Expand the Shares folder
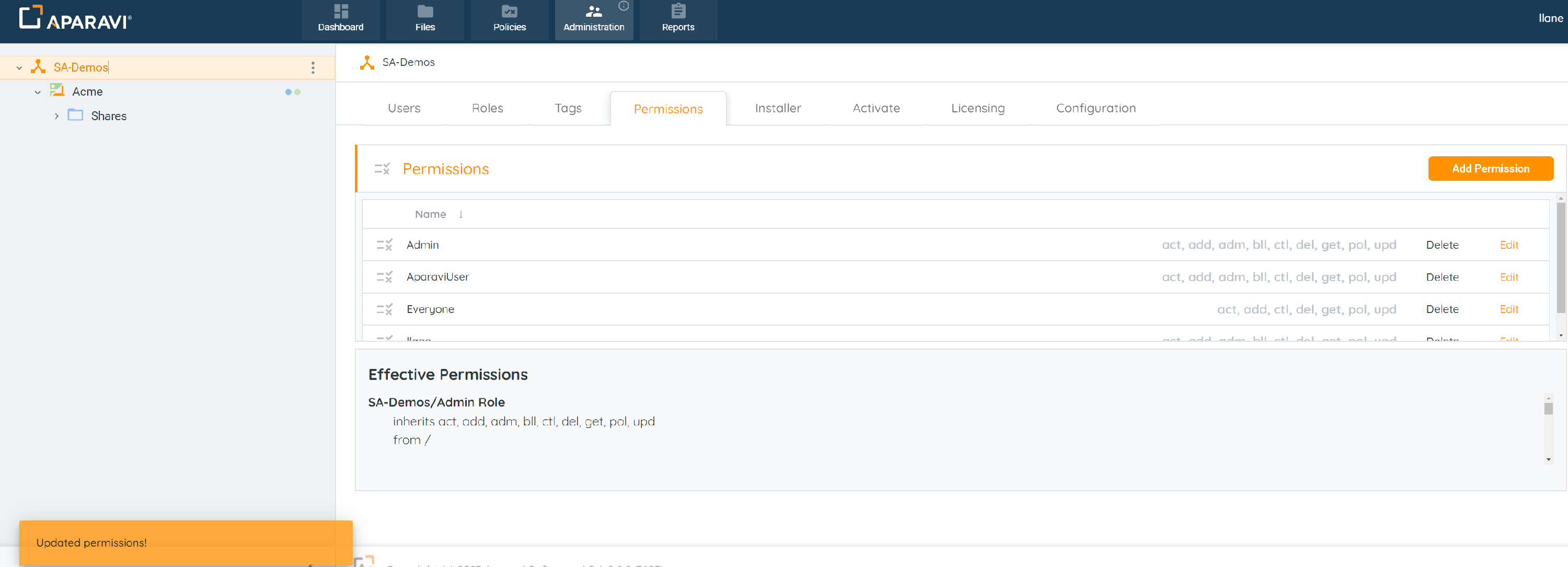The image size is (1568, 567). (56, 115)
